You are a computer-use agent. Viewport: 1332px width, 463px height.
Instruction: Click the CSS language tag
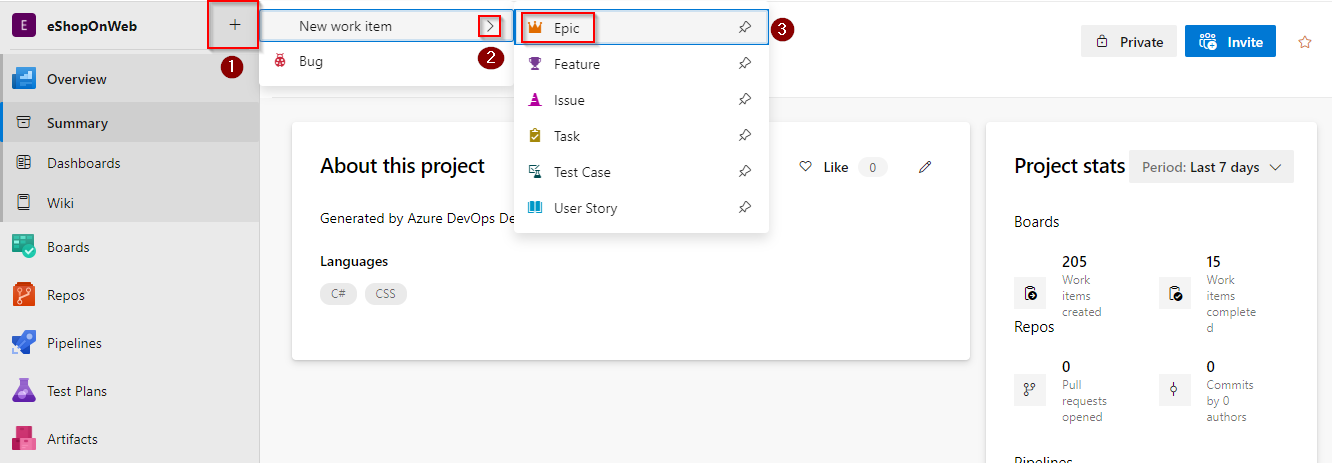coord(386,294)
